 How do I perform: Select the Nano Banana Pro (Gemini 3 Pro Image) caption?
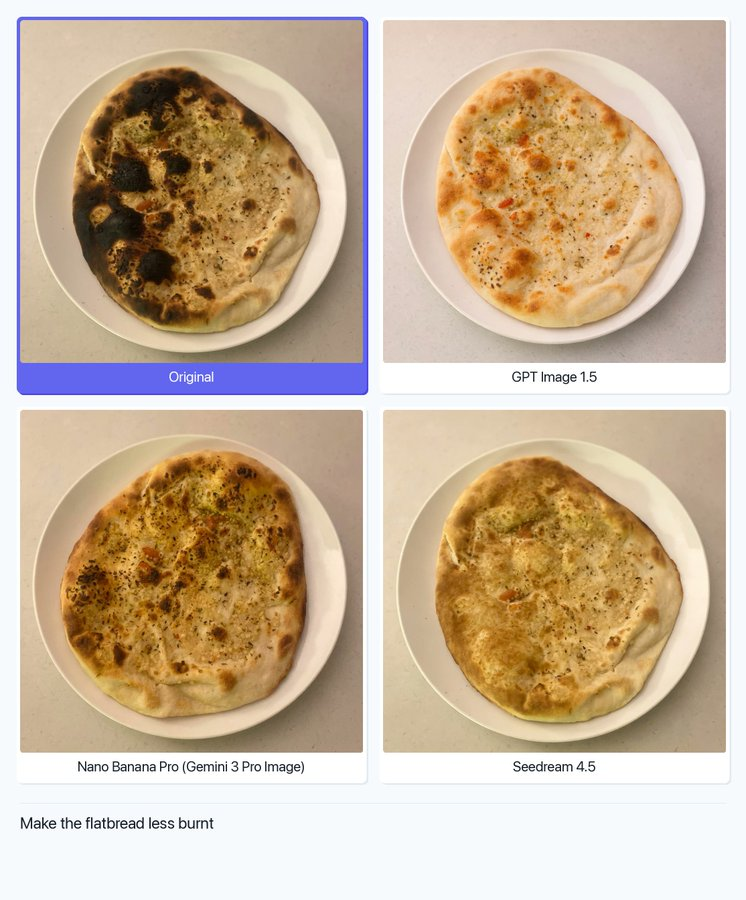pyautogui.click(x=191, y=767)
